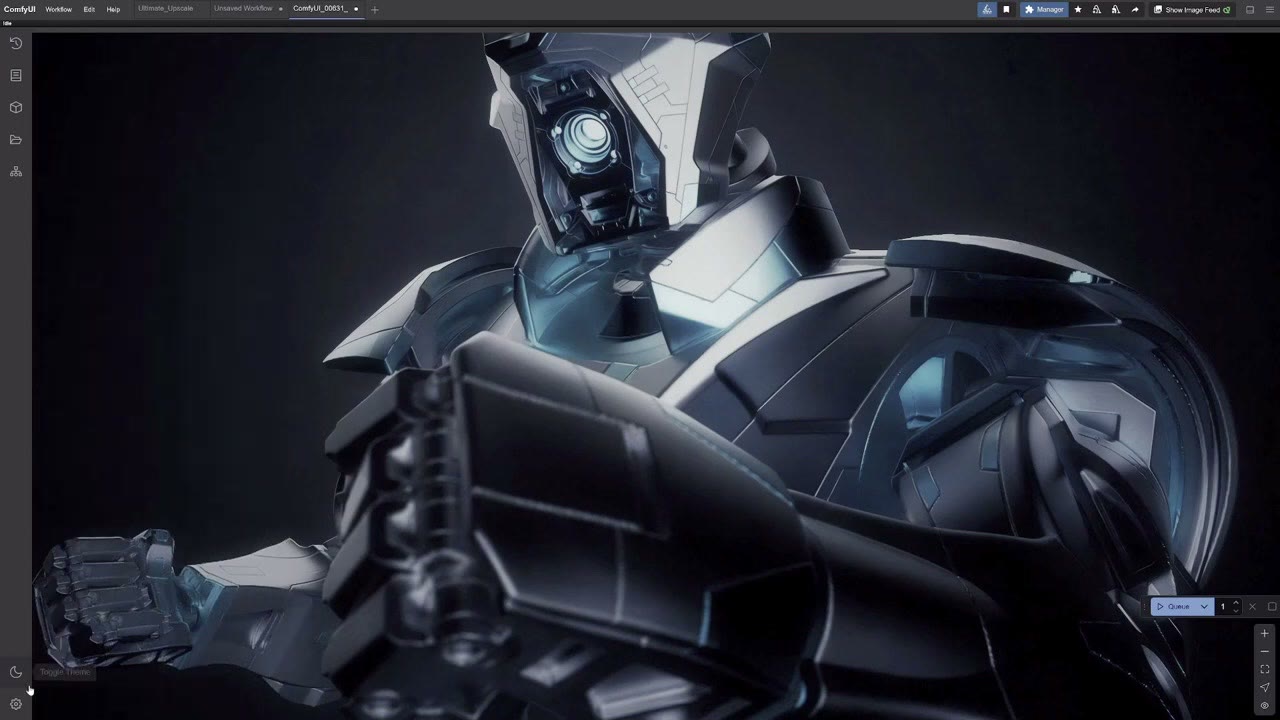Zoom out the canvas with minus
1280x720 pixels.
click(1265, 651)
